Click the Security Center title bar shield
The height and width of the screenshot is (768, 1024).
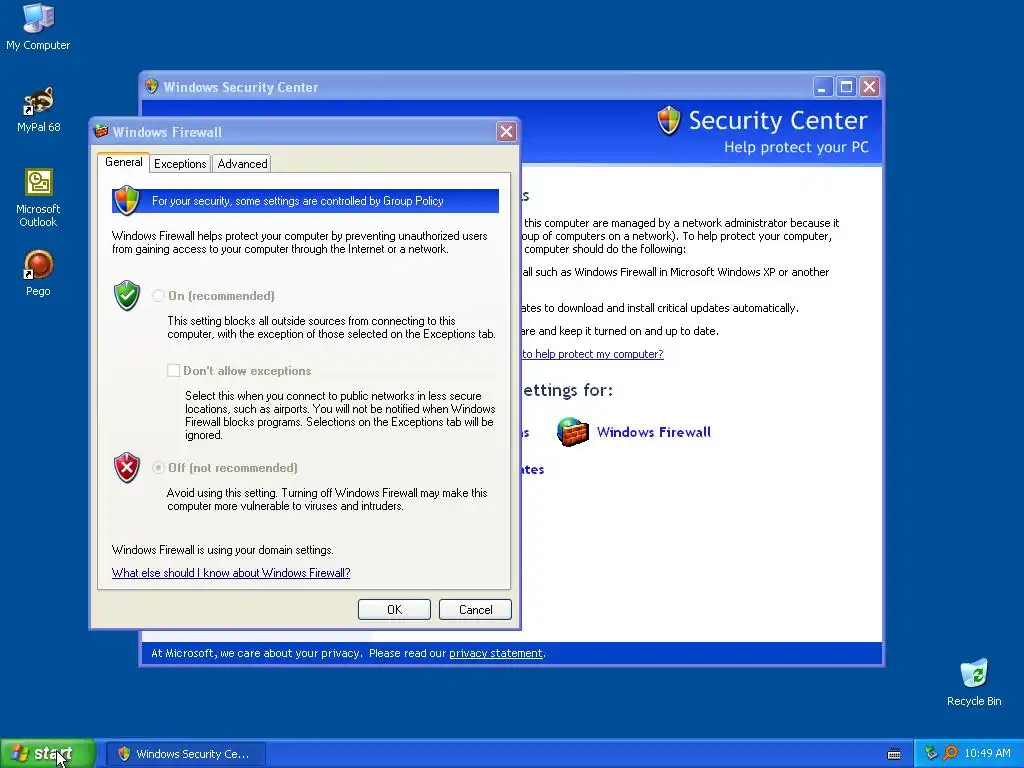(x=152, y=86)
